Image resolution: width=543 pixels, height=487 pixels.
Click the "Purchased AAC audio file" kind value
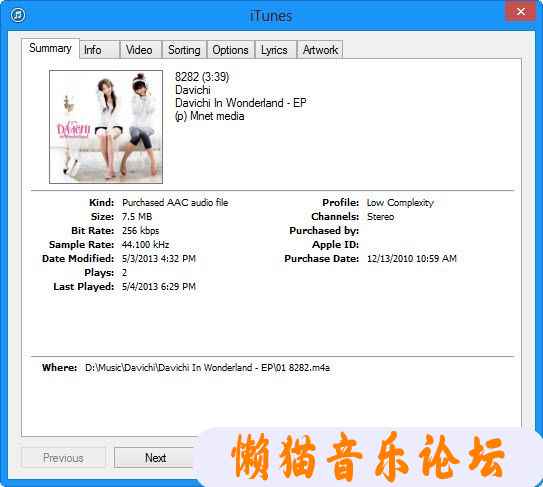point(175,203)
